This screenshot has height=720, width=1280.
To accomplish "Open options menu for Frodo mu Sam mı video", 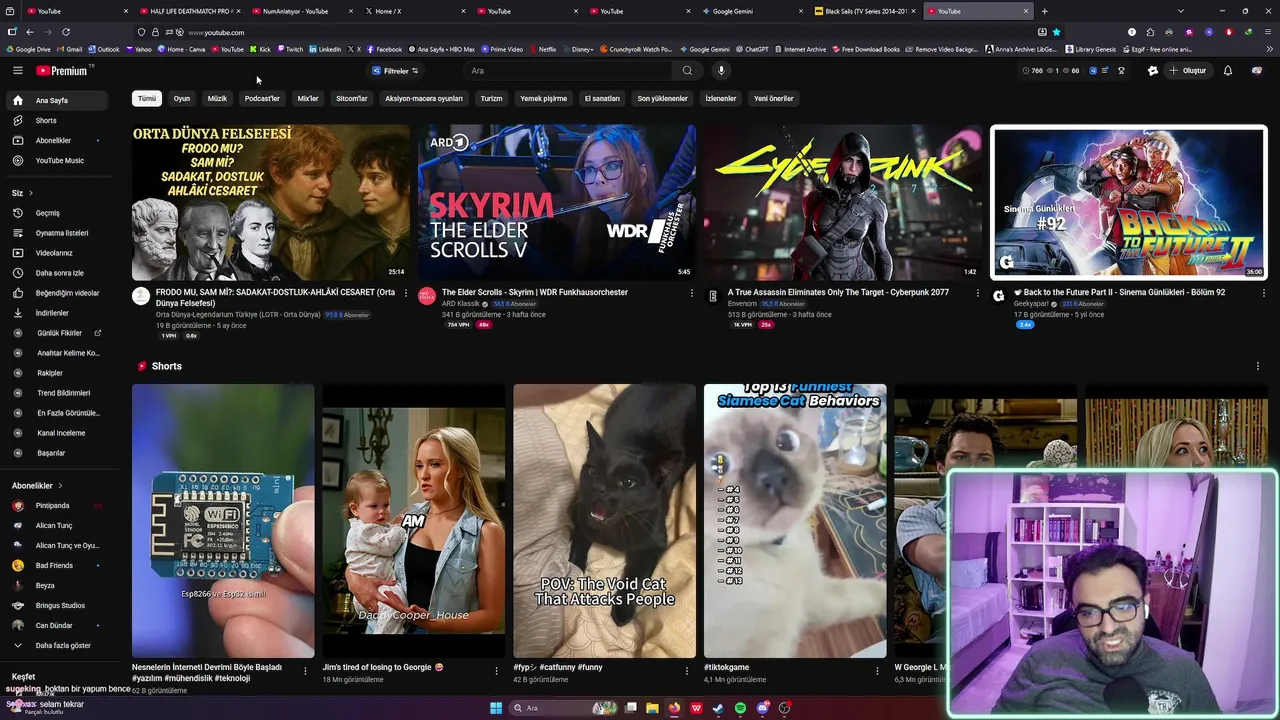I will point(405,293).
